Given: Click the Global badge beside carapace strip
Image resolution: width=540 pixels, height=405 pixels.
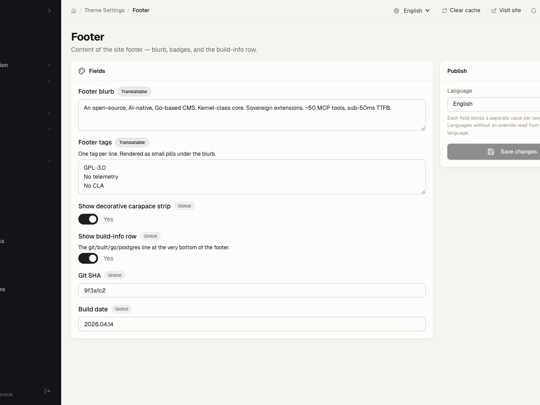Looking at the screenshot, I should click(185, 206).
